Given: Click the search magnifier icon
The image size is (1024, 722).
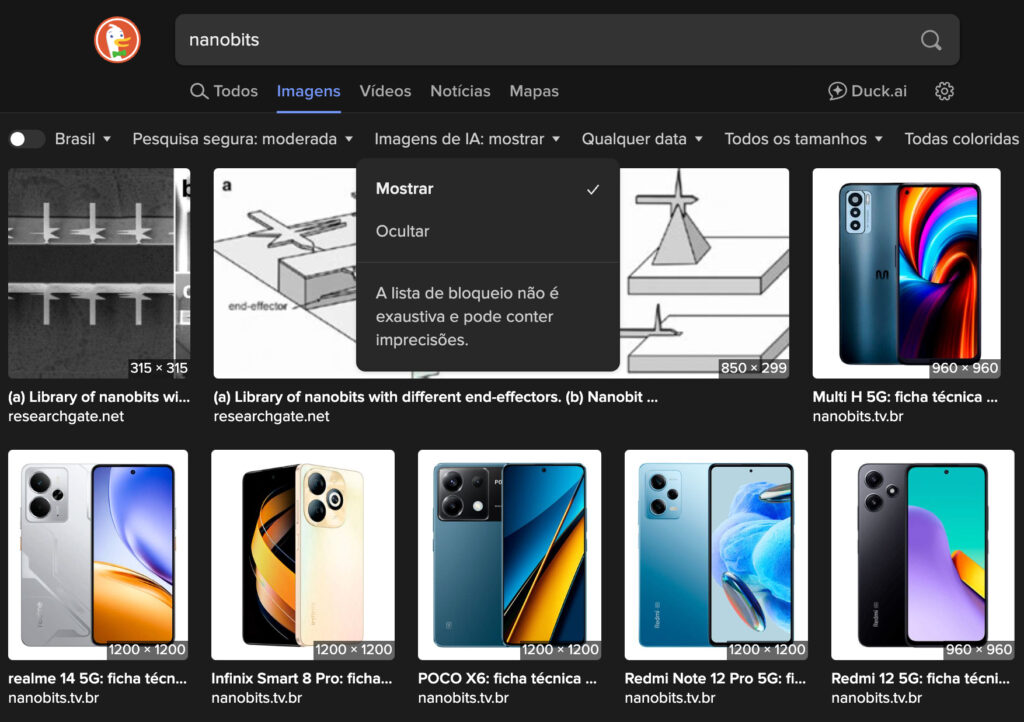Looking at the screenshot, I should pyautogui.click(x=930, y=40).
